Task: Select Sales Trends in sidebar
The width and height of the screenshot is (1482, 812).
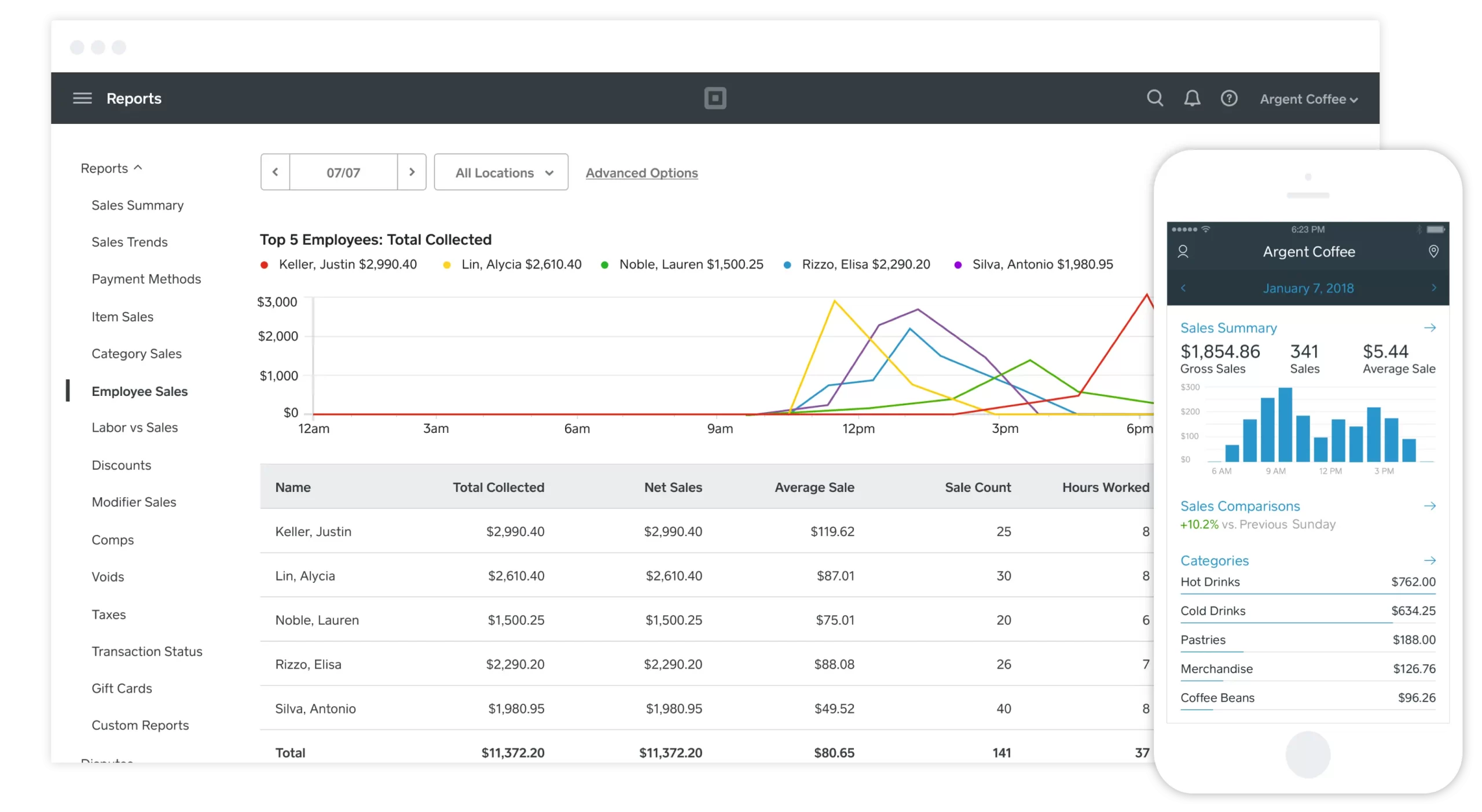Action: coord(130,243)
